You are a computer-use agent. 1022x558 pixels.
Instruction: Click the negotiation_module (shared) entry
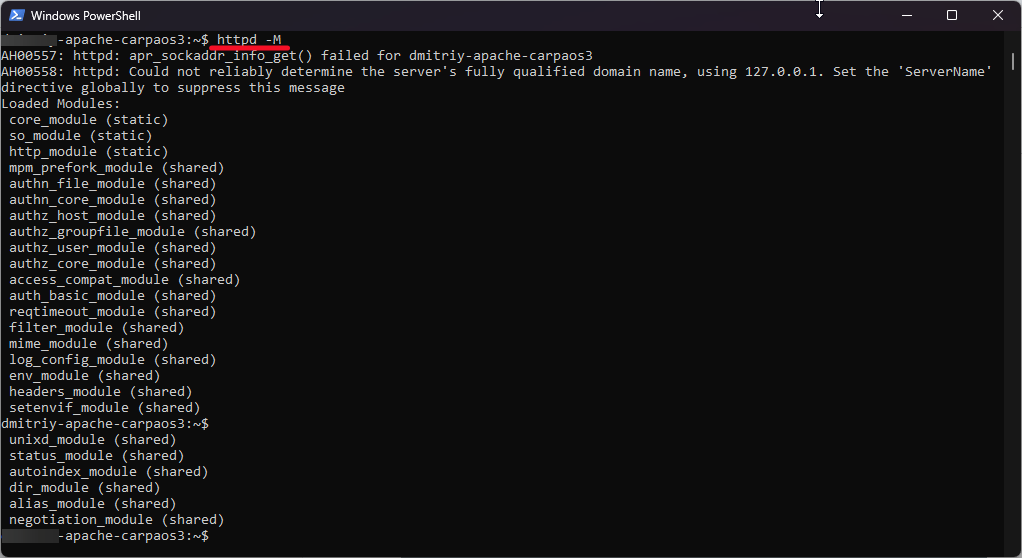[x=116, y=520]
